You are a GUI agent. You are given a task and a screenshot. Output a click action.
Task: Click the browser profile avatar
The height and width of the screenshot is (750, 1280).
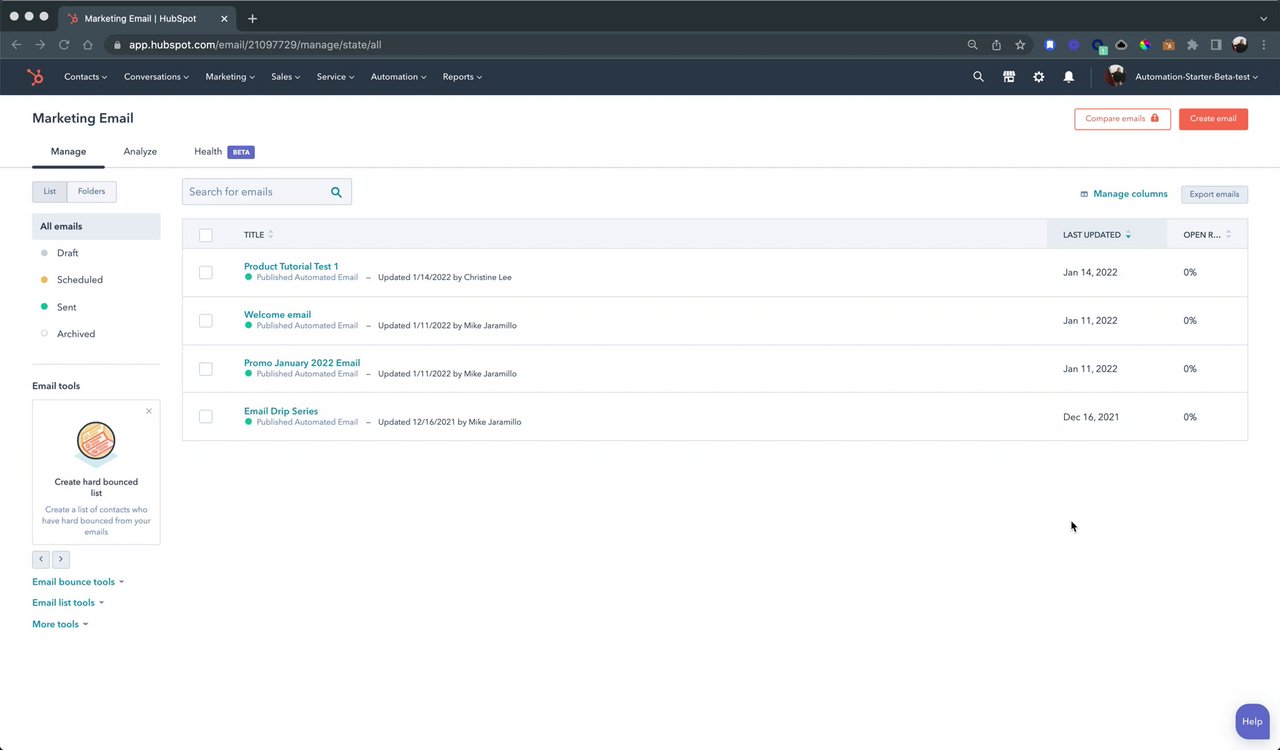(1240, 45)
